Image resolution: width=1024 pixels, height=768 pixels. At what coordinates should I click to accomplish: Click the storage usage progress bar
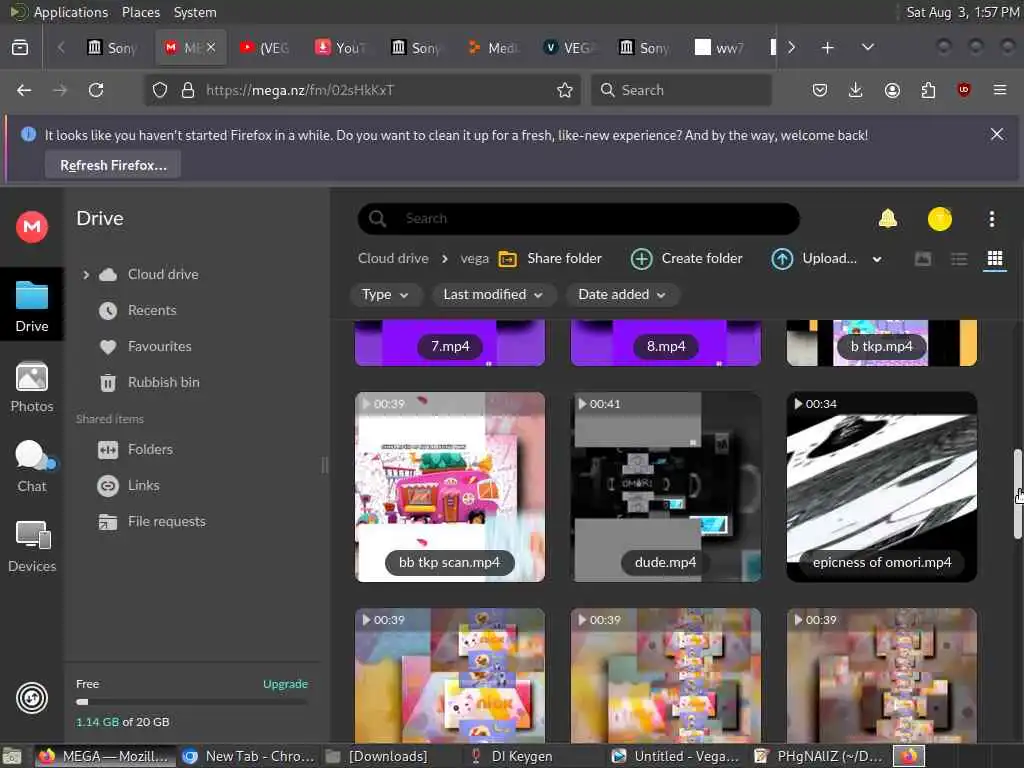tap(192, 702)
